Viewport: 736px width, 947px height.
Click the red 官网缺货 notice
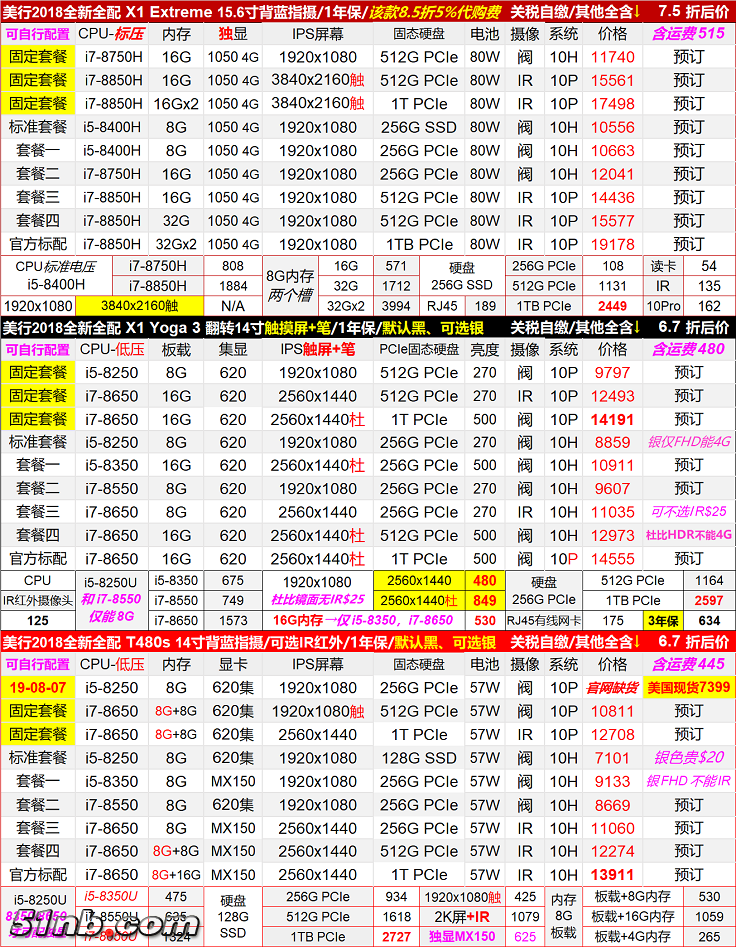[x=612, y=688]
